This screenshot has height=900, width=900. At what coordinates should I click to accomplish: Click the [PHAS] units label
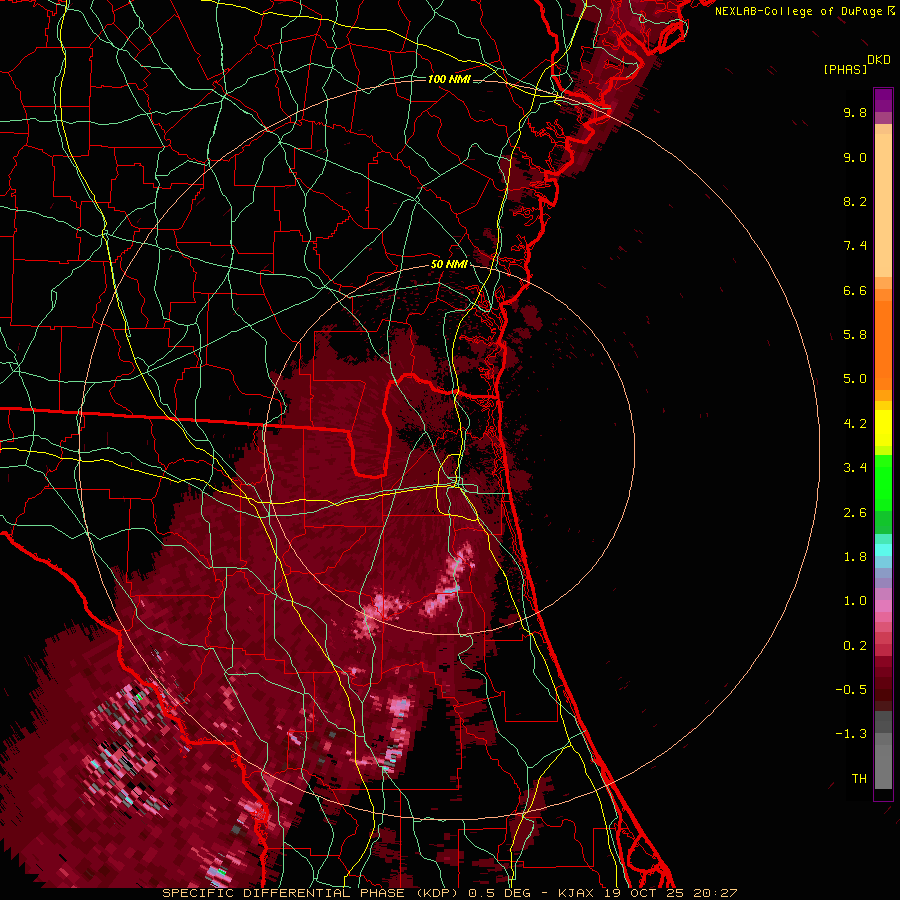point(845,70)
